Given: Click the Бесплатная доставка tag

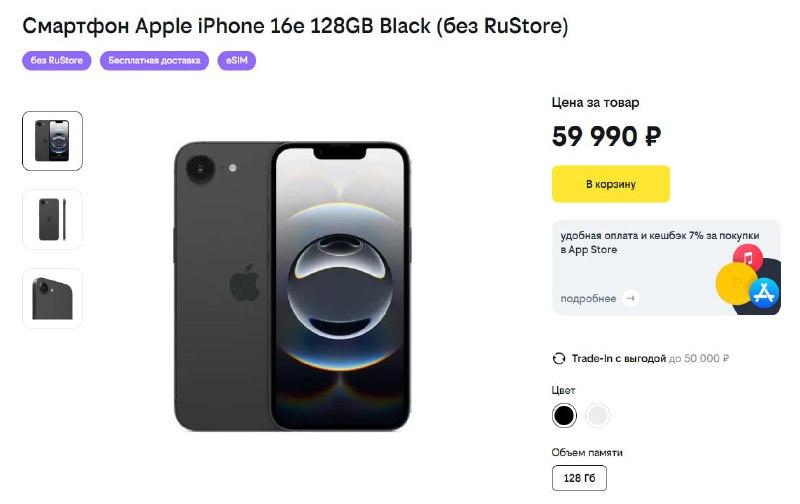Looking at the screenshot, I should click(x=154, y=61).
